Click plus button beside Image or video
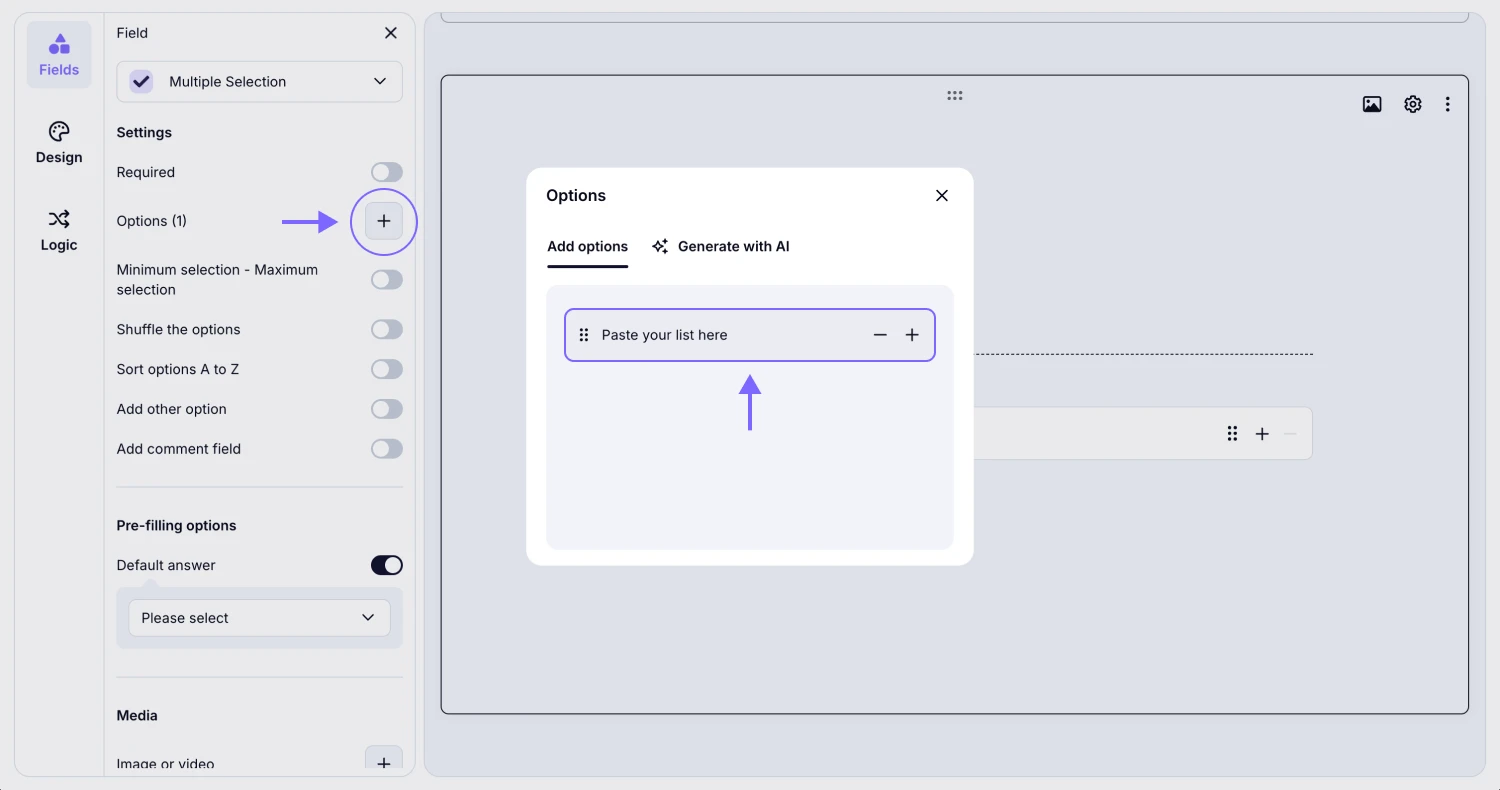The width and height of the screenshot is (1500, 790). point(384,762)
